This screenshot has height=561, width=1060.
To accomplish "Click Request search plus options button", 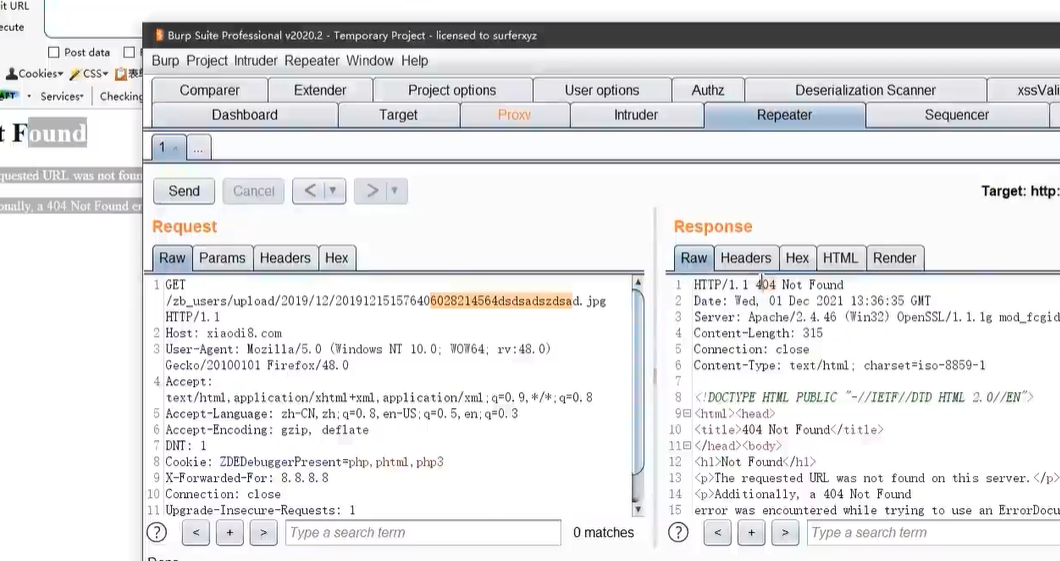I will click(x=230, y=533).
